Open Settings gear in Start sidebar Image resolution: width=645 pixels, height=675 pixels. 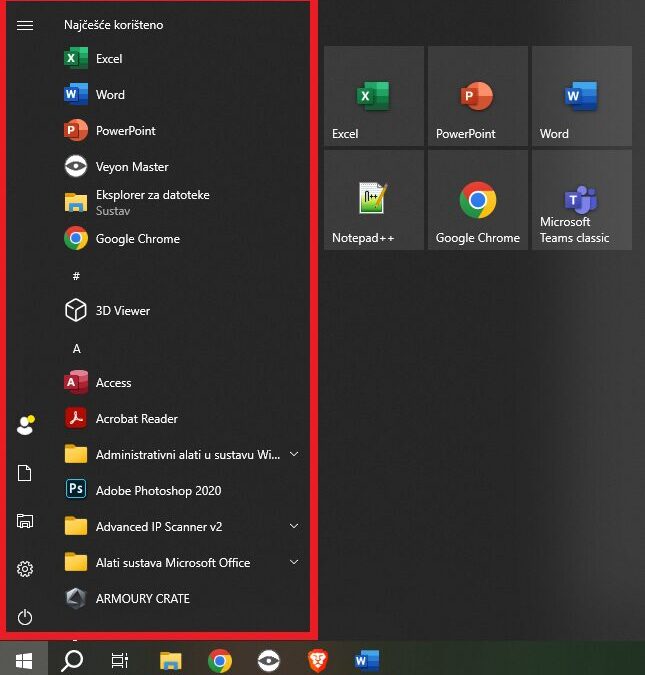click(25, 569)
